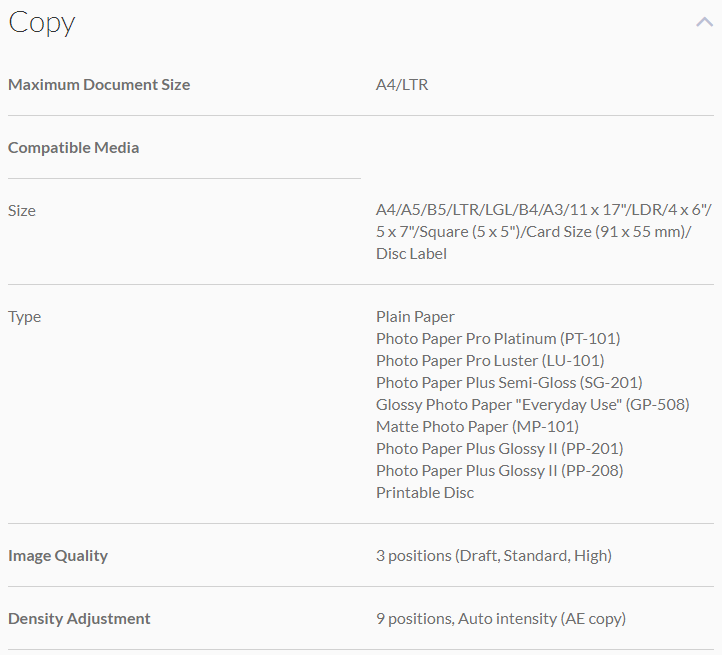Screen dimensions: 722x655
Task: Click Matte Photo Paper (MP-101)
Action: click(477, 426)
